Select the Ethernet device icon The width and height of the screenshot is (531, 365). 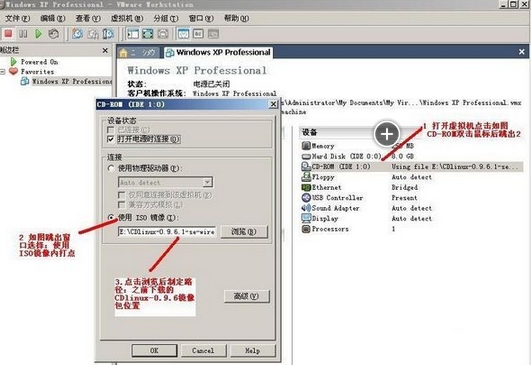point(306,187)
